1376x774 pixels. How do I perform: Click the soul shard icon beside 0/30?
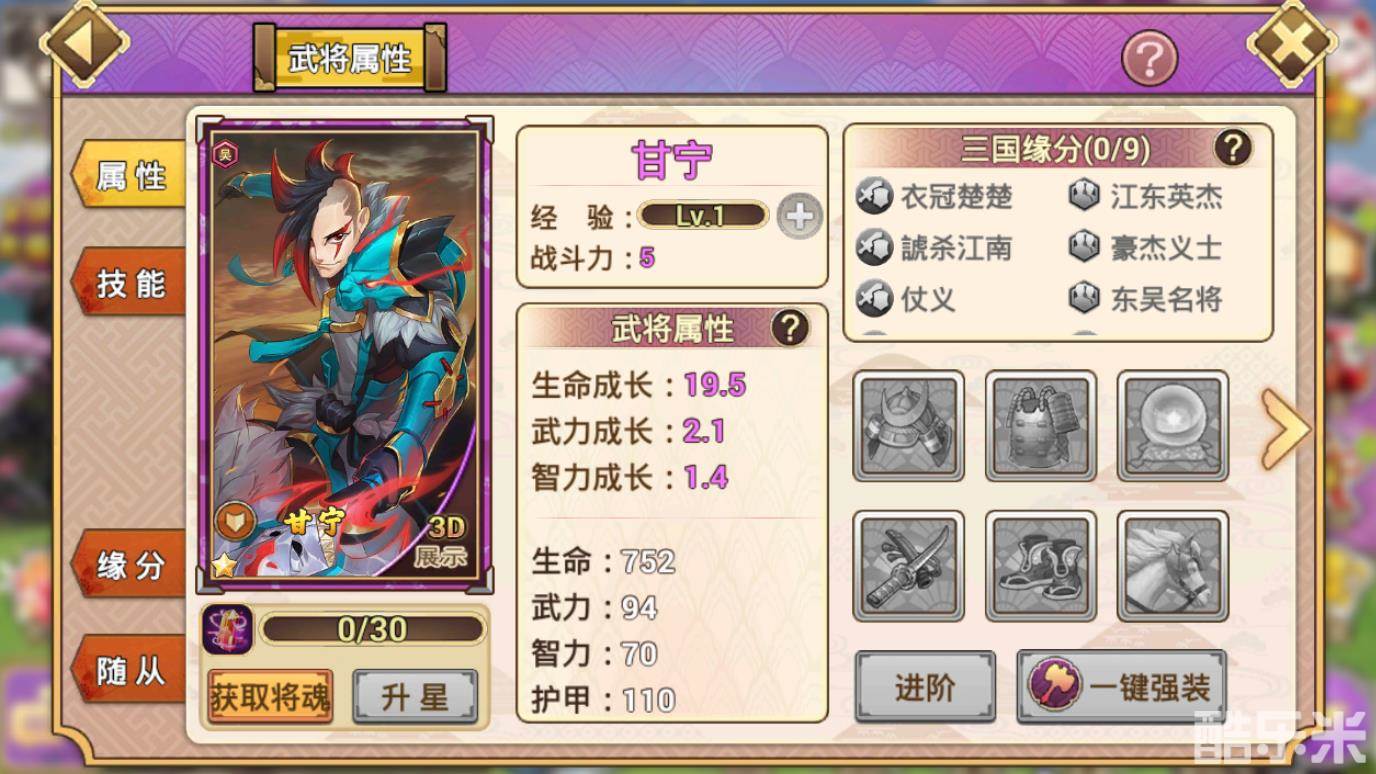click(226, 630)
